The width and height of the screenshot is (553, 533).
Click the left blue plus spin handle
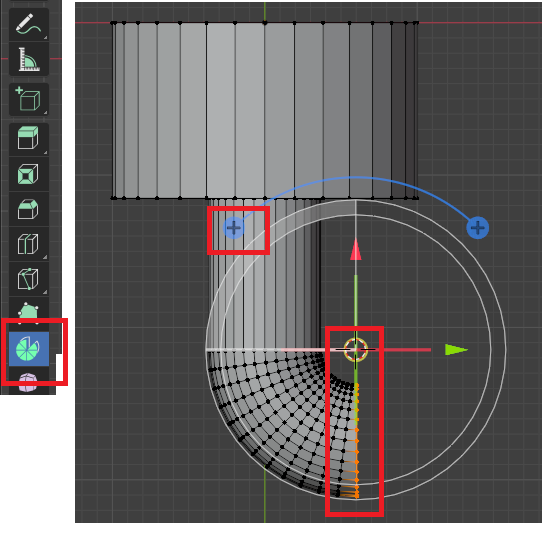pyautogui.click(x=233, y=228)
